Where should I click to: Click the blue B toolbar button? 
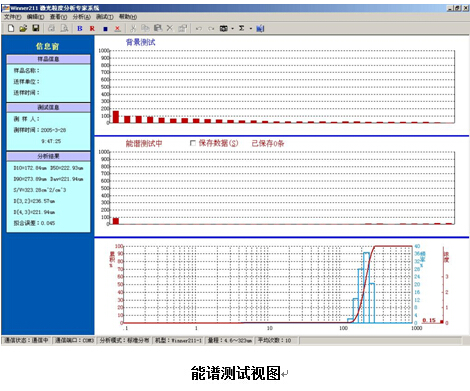pos(80,29)
